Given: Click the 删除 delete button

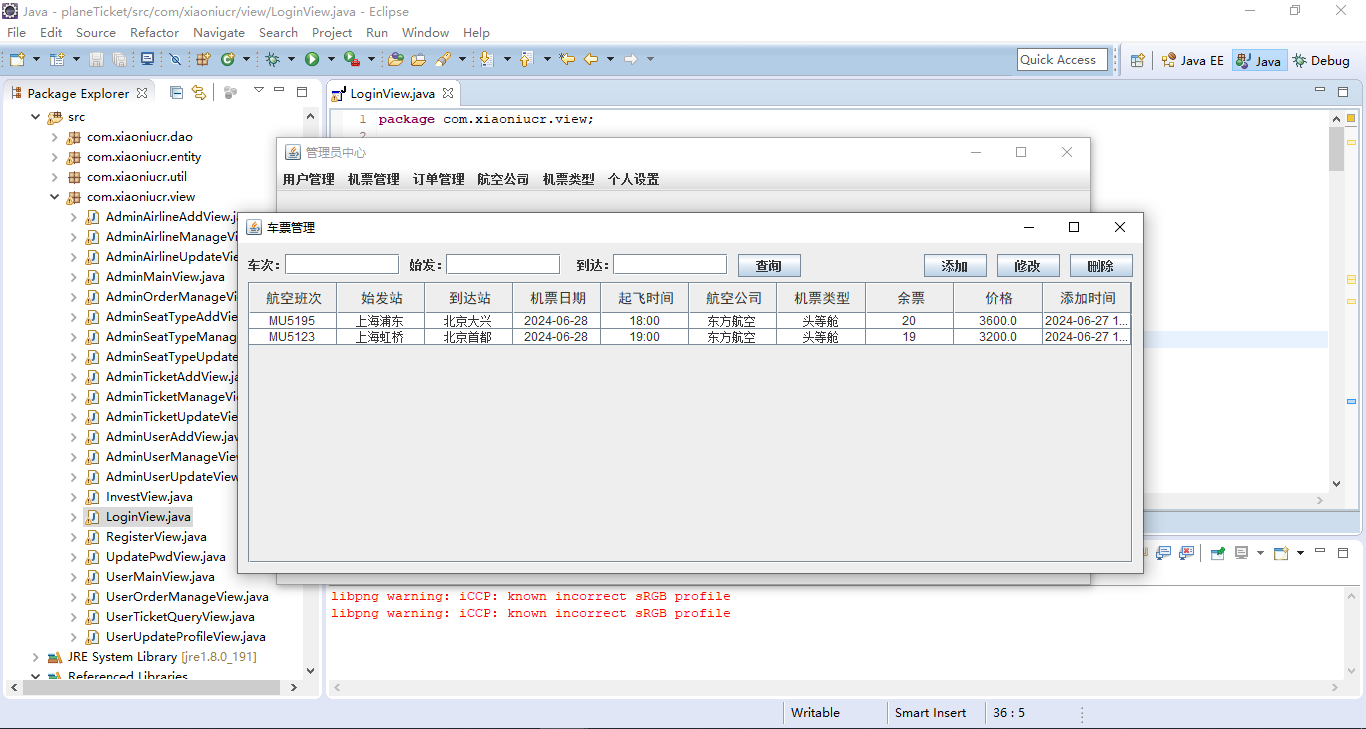Looking at the screenshot, I should coord(1101,266).
